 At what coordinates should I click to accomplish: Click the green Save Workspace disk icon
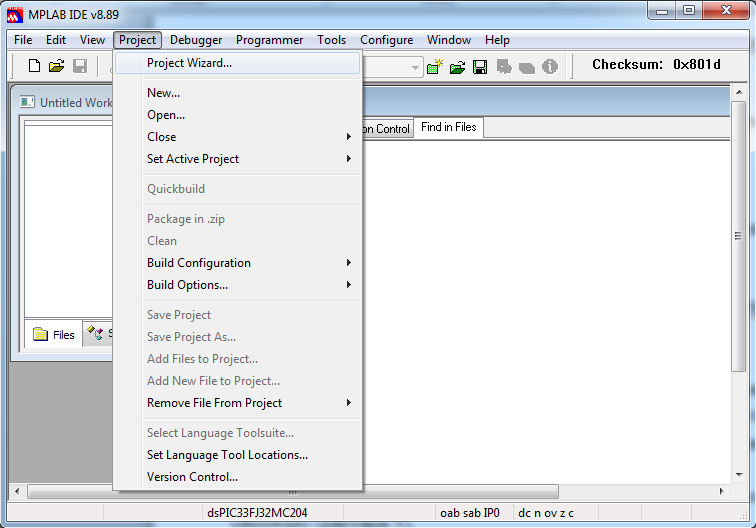point(480,67)
